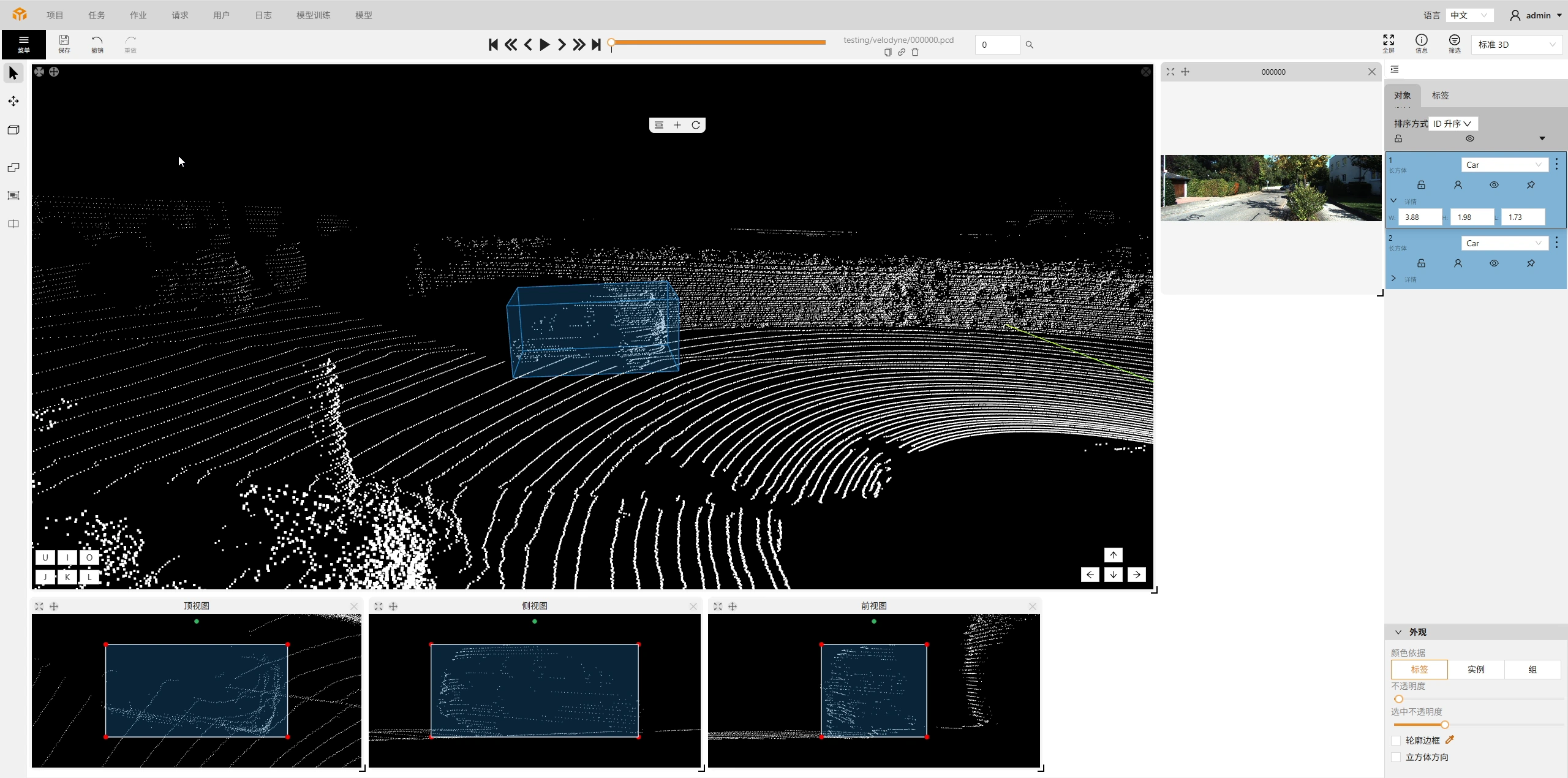
Task: Open the outline color edit pencil
Action: (x=1450, y=740)
